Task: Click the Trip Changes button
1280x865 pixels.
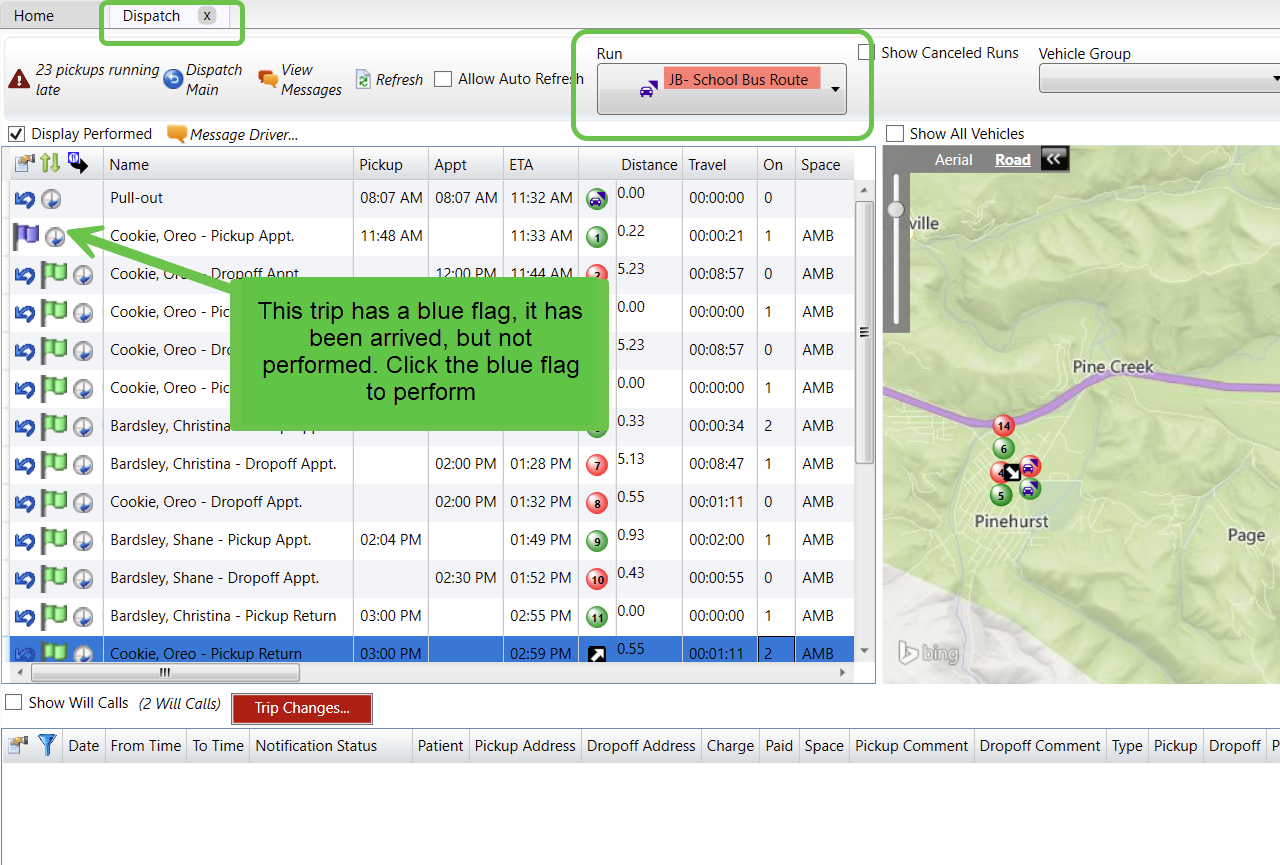Action: click(301, 708)
